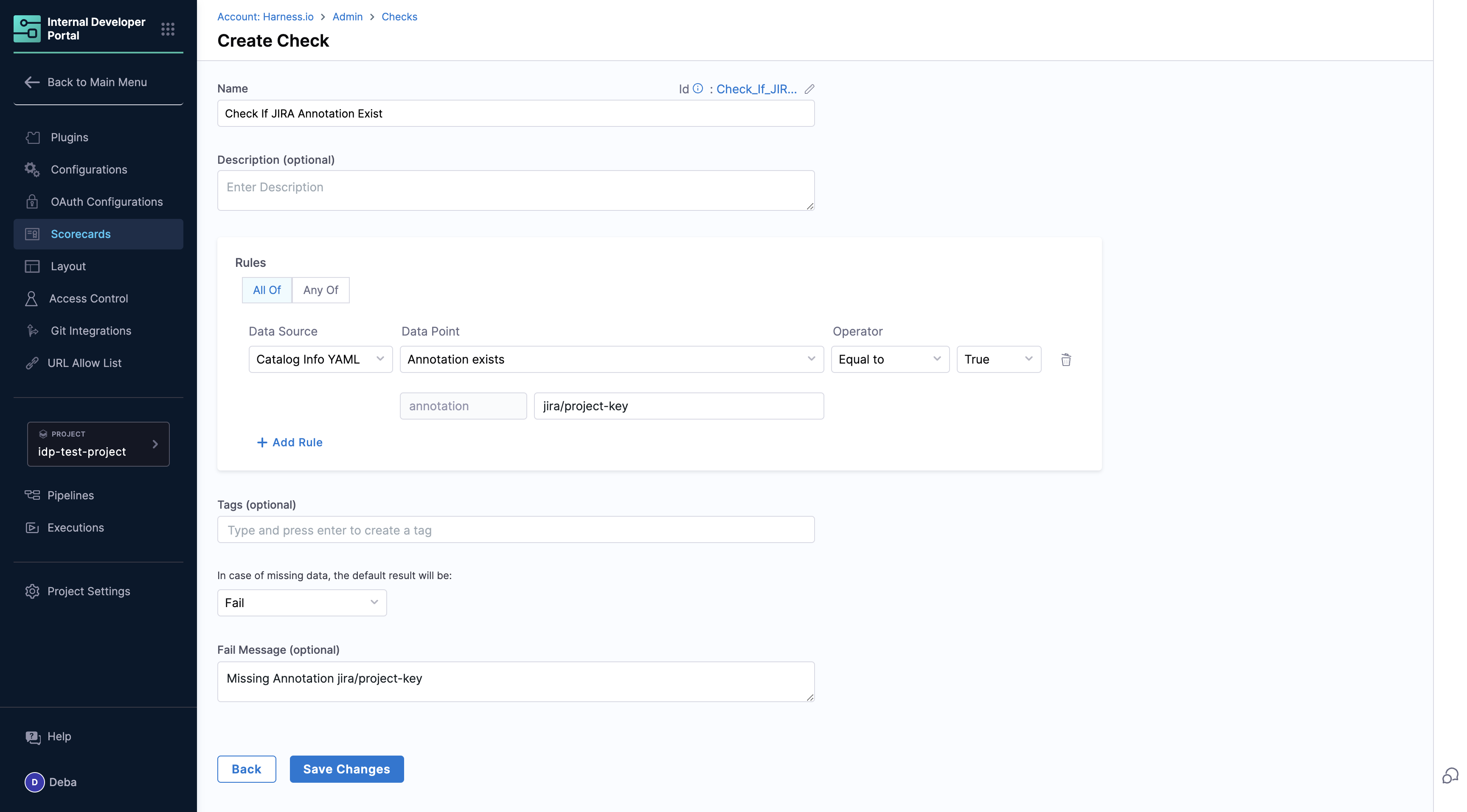Delete the rule with trash icon
This screenshot has height=812, width=1467.
[1065, 360]
